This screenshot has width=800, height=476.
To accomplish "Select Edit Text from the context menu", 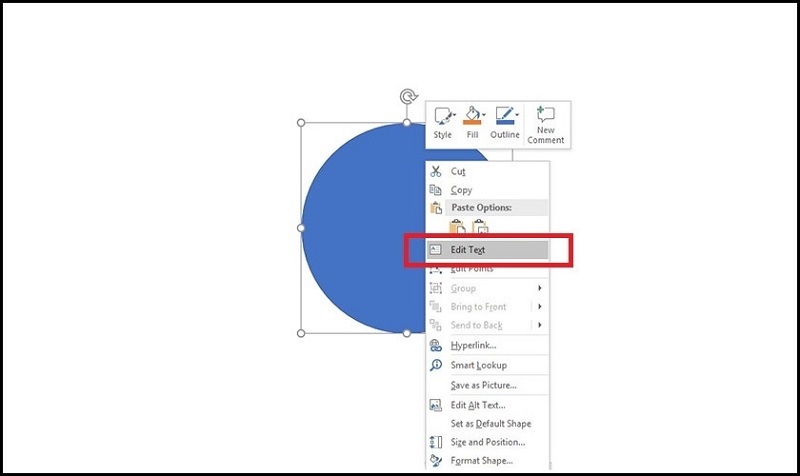I will (468, 250).
